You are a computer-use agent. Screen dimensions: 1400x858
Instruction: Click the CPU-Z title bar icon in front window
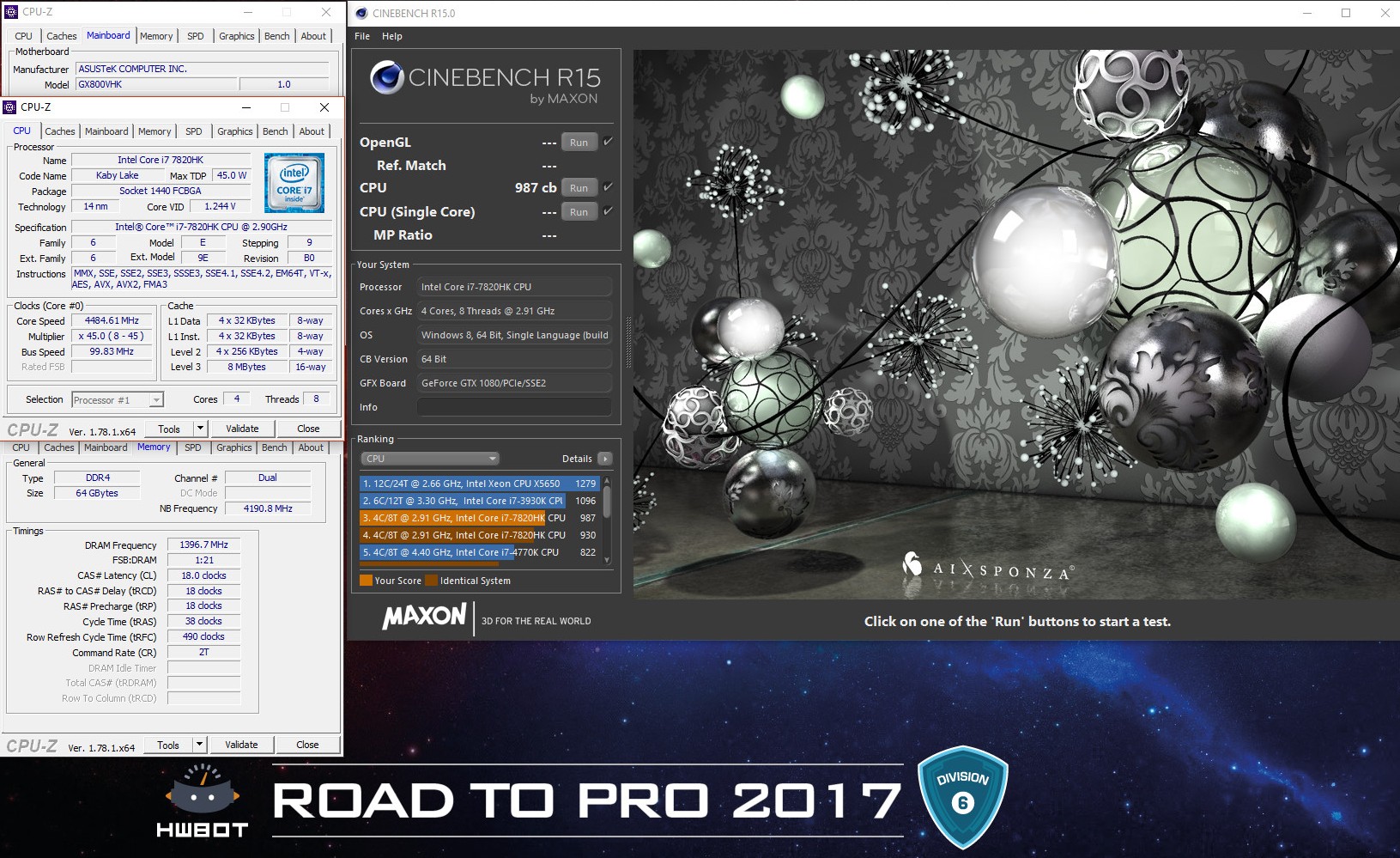tap(10, 107)
